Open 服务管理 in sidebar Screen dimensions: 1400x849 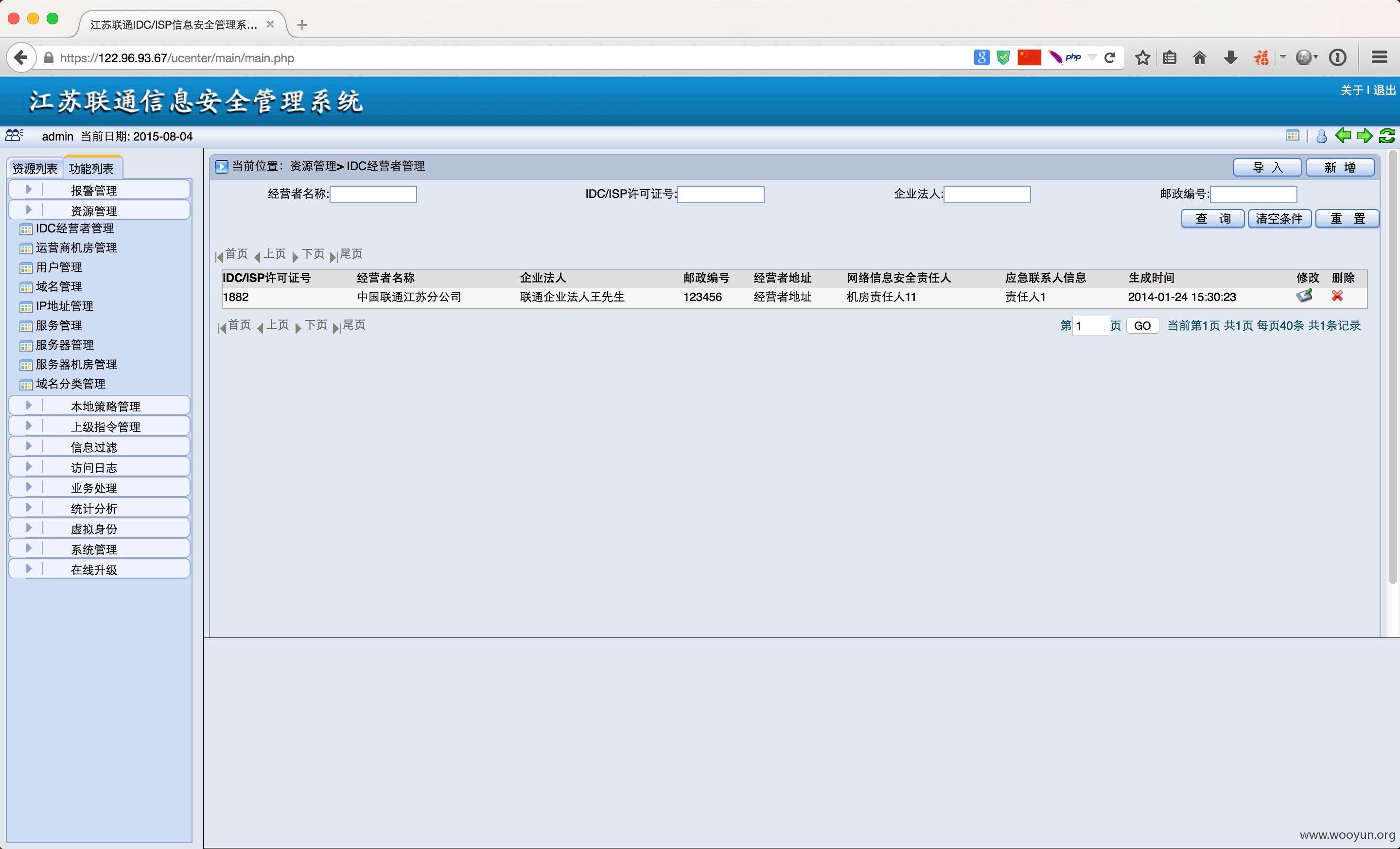pyautogui.click(x=58, y=325)
